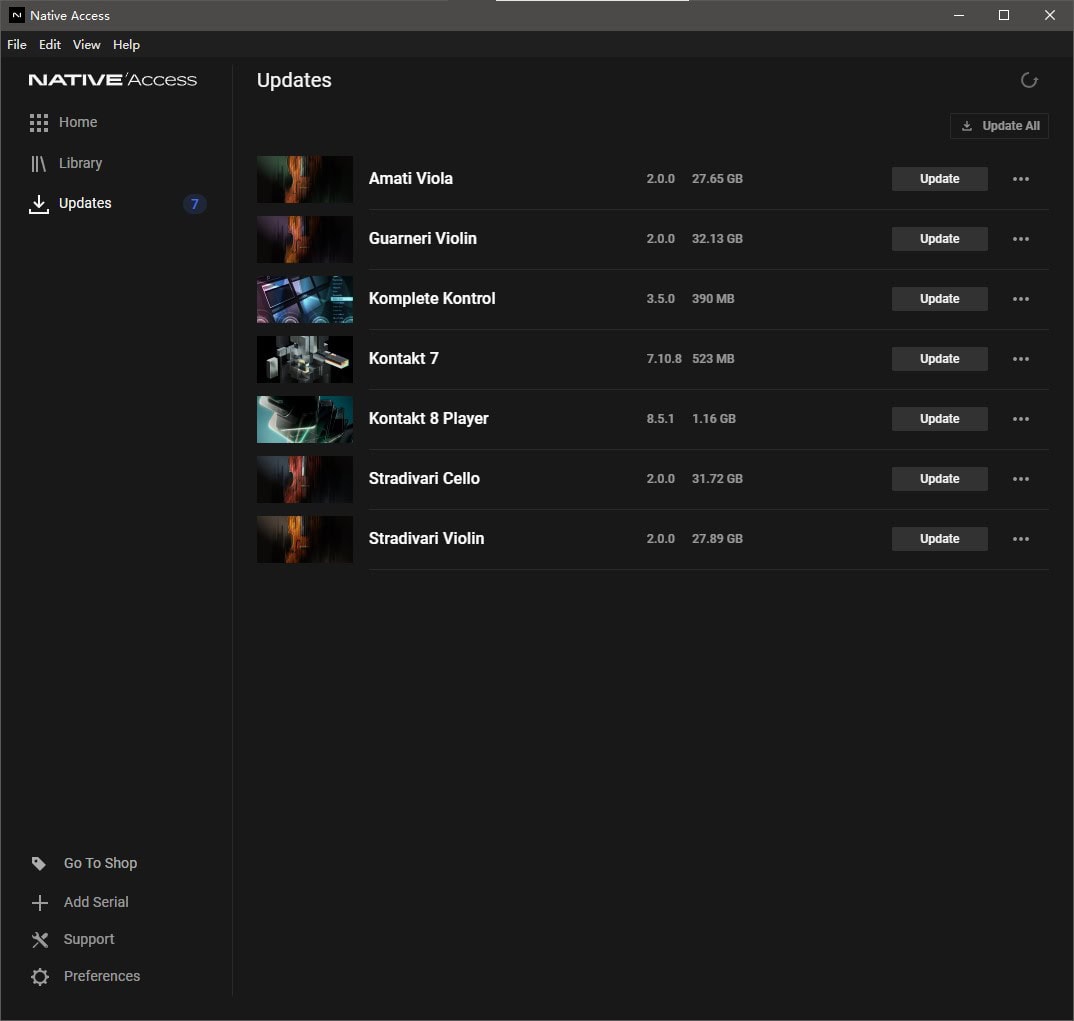Click the Updates count badge showing 7

[x=195, y=204]
